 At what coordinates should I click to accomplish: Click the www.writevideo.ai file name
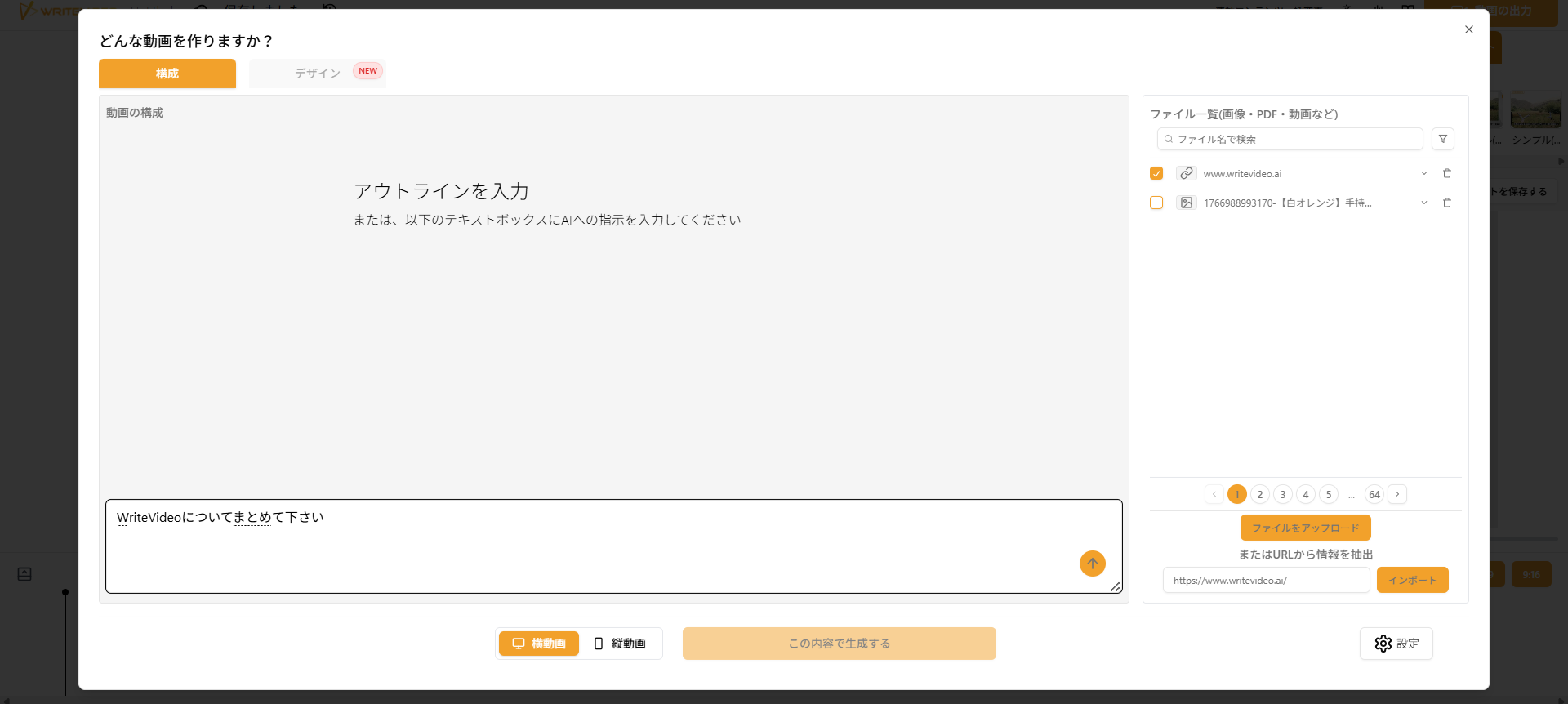coord(1242,174)
